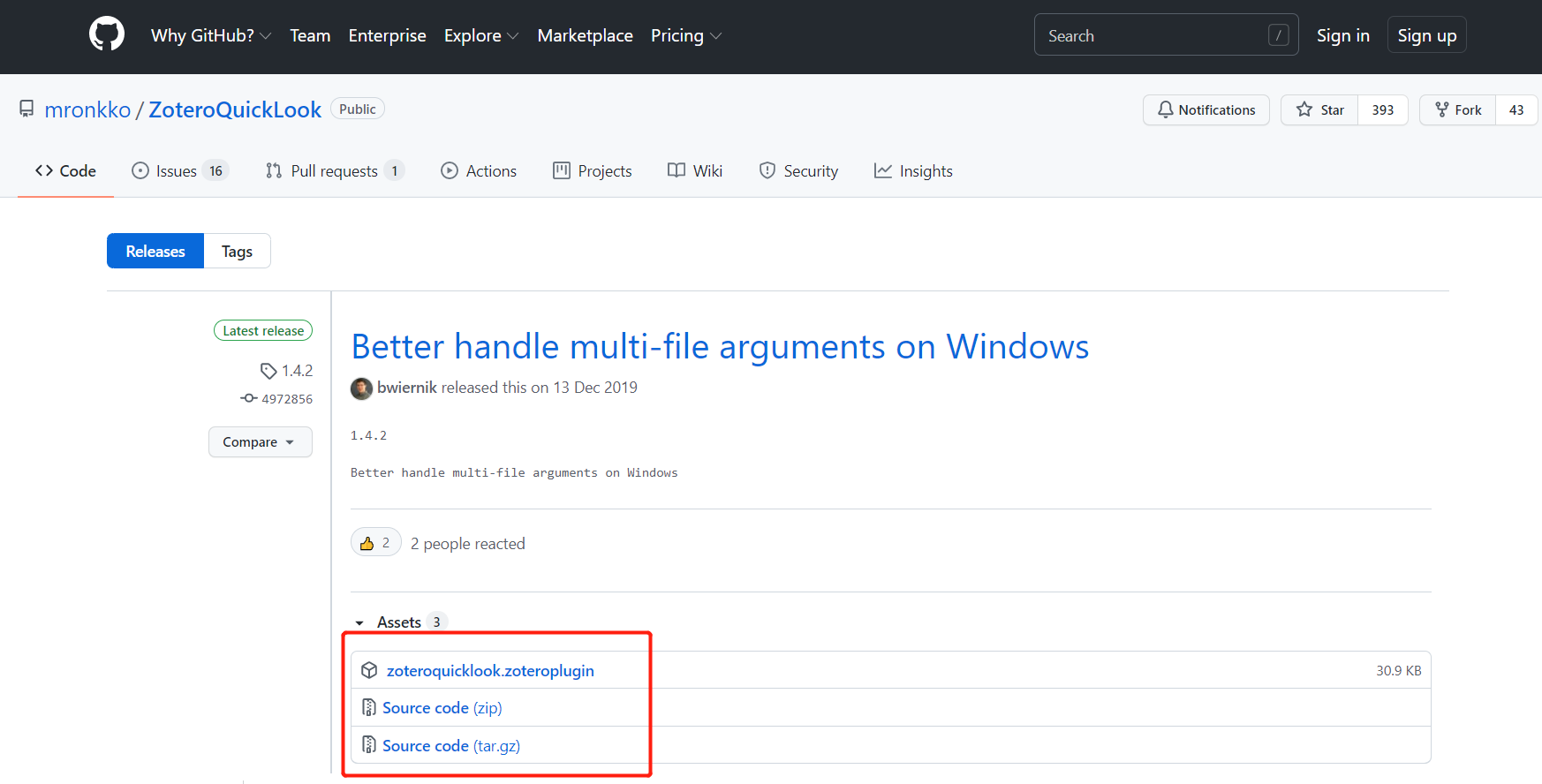
Task: Download Source code (zip)
Action: (442, 708)
